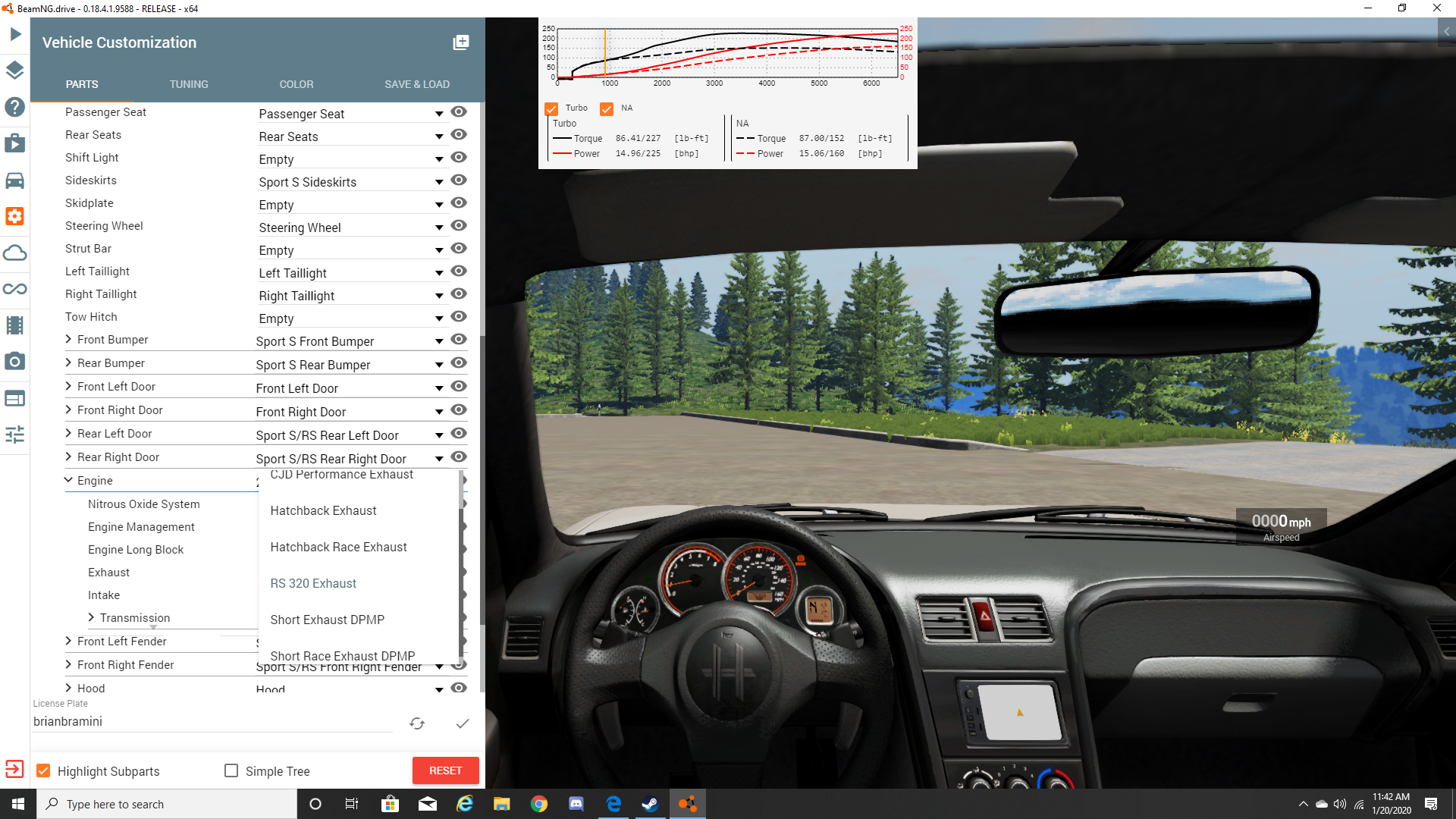Viewport: 1456px width, 819px height.
Task: Open the layers icon in the sidebar
Action: 15,71
